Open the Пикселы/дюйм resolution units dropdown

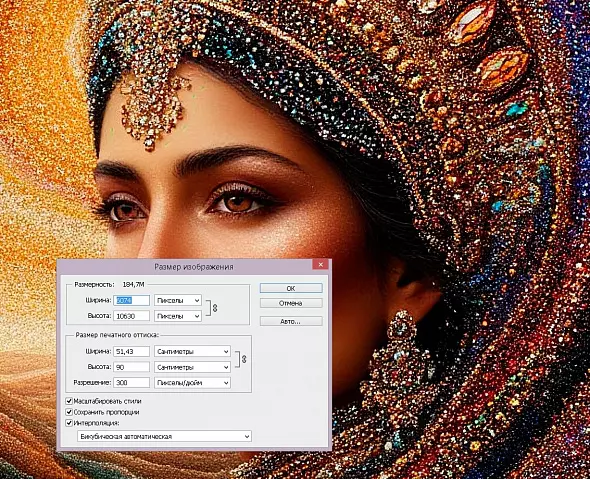[192, 383]
